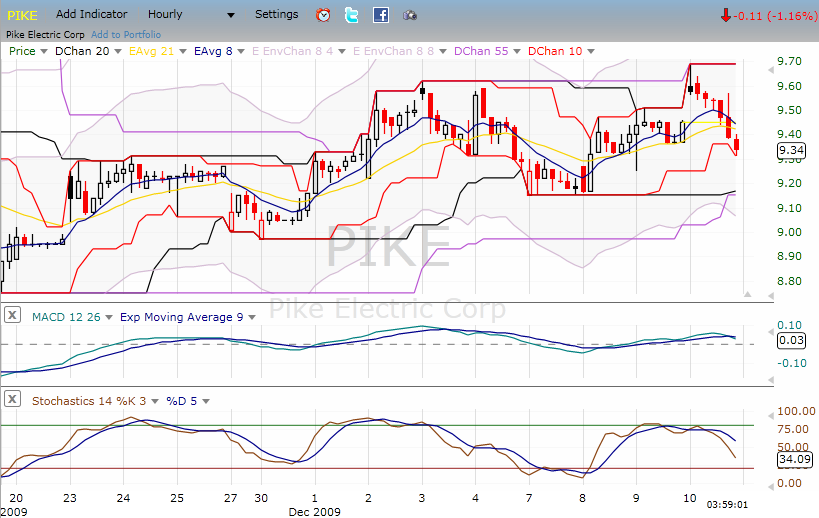Click the %D 5 label
This screenshot has width=819, height=518.
(182, 402)
